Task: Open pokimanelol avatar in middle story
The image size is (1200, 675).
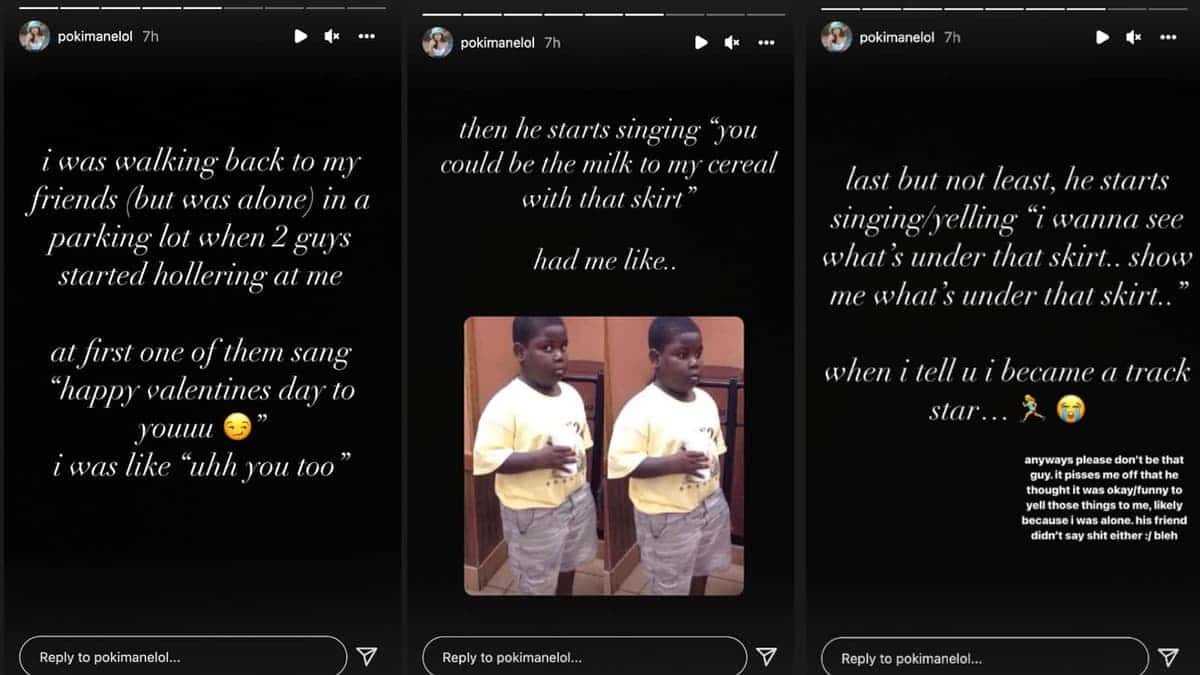Action: pos(438,42)
